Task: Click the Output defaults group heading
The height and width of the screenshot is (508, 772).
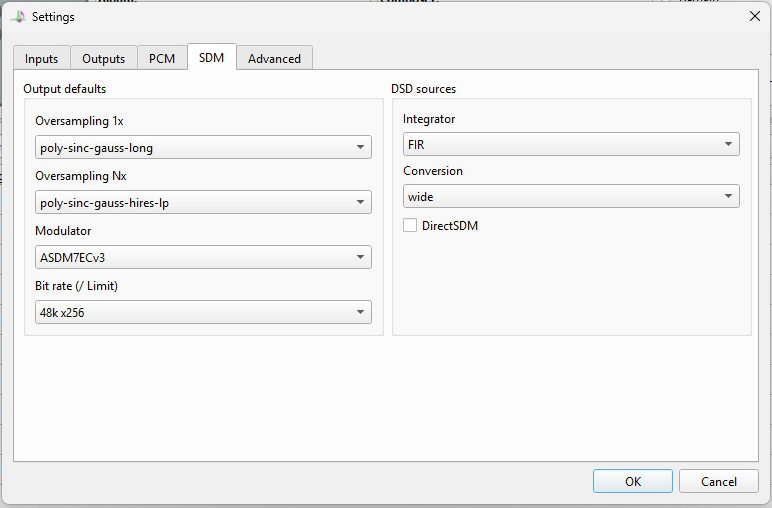Action: [65, 89]
